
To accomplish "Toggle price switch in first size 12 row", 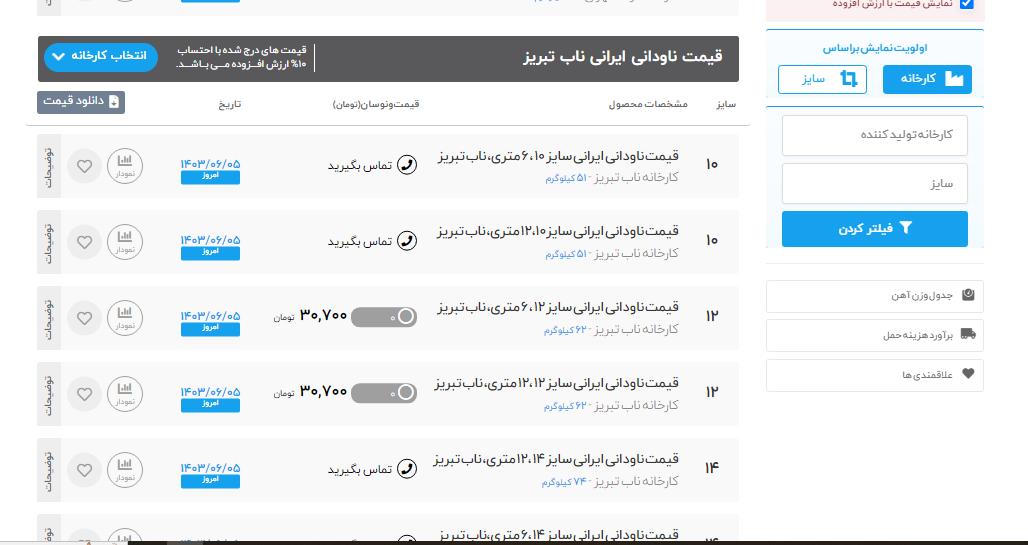I will point(384,317).
